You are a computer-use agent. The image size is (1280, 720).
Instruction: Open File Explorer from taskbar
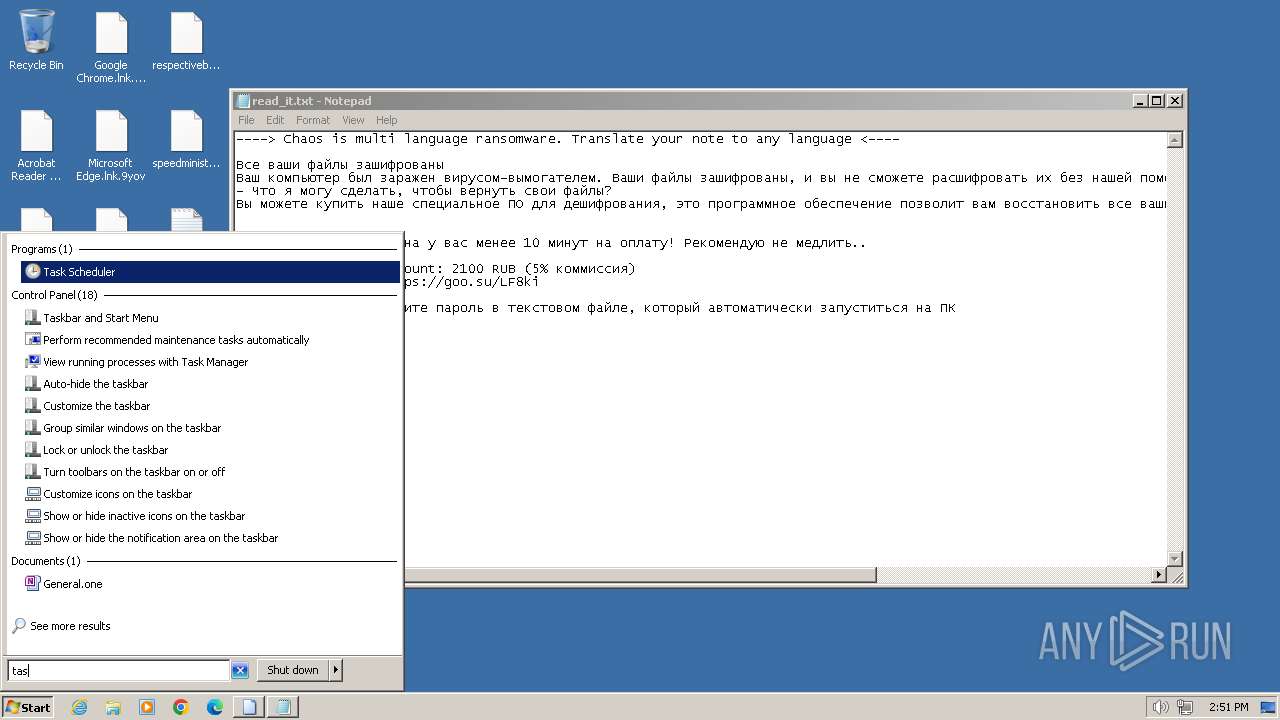click(x=113, y=707)
